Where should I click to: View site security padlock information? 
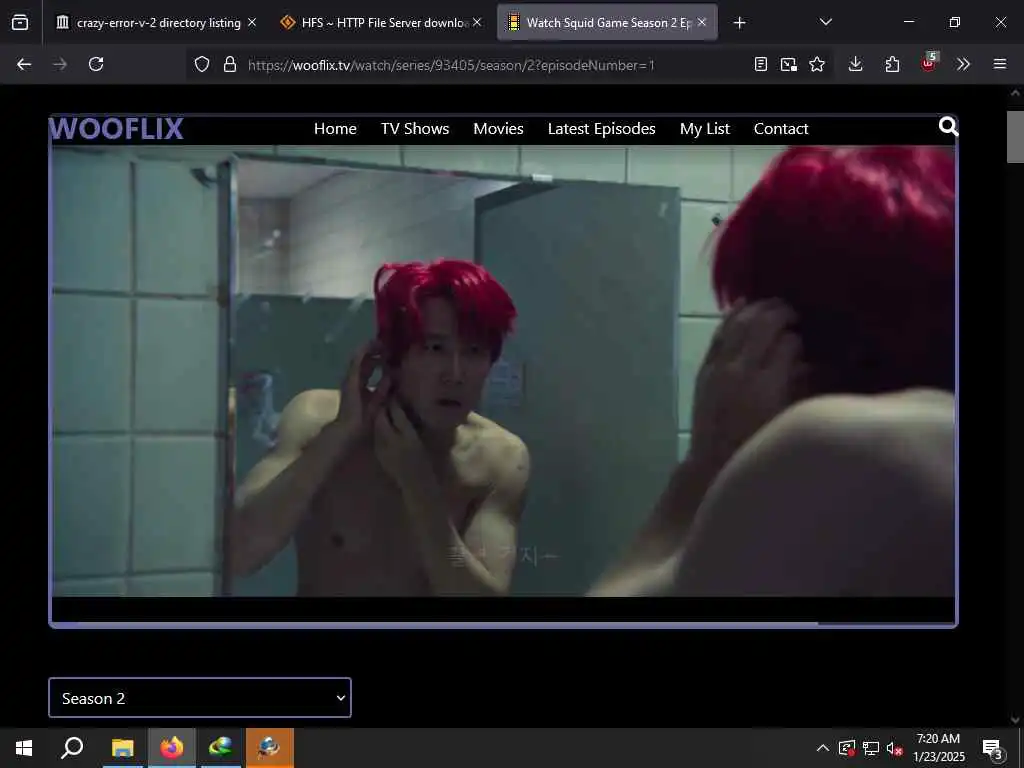click(230, 64)
